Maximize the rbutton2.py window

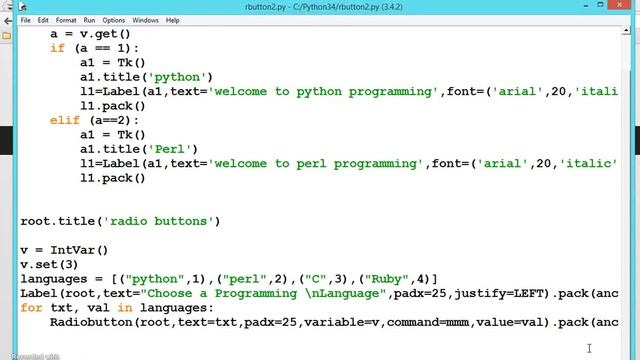click(600, 5)
